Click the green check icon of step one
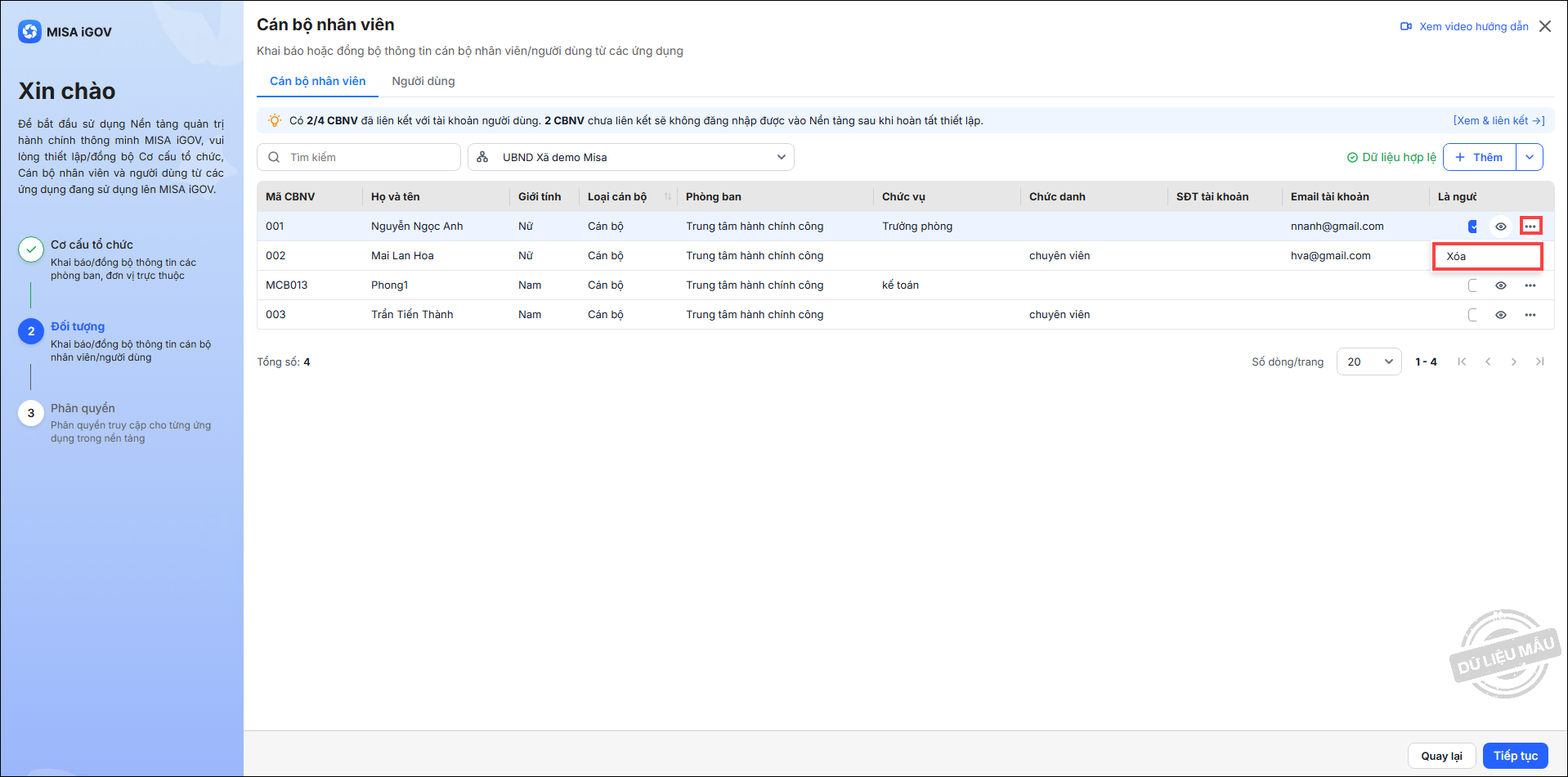1568x777 pixels. [x=31, y=249]
